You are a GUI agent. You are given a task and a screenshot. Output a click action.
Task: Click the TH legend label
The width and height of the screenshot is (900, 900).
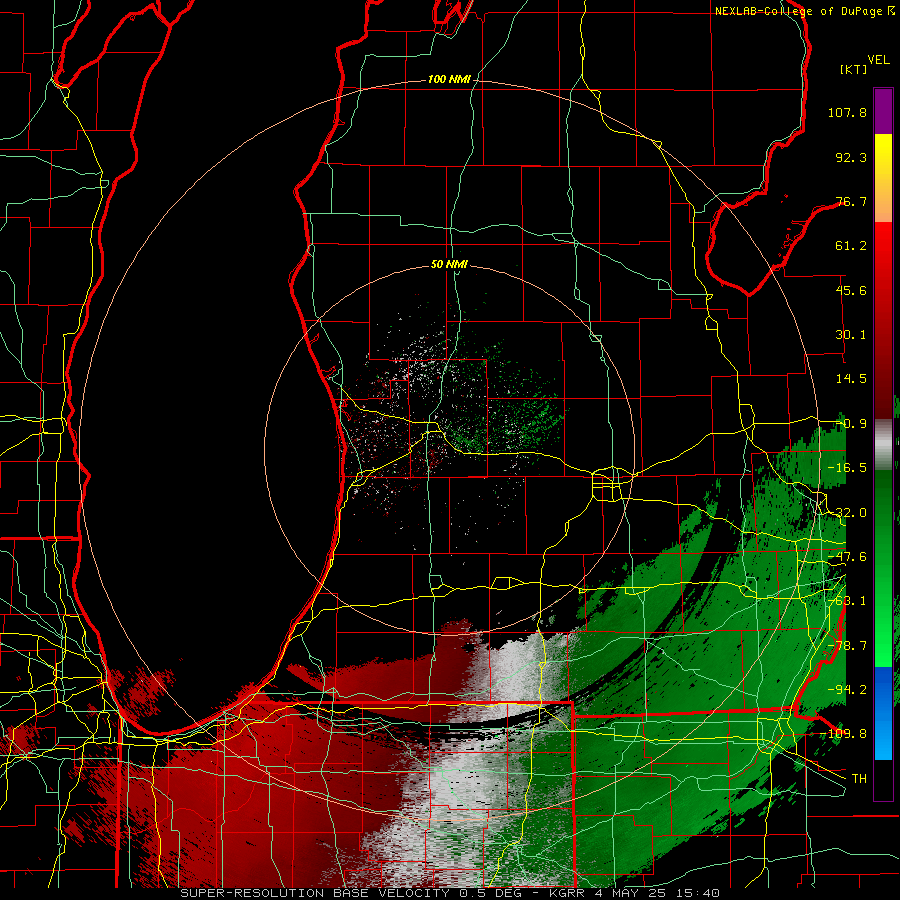(859, 779)
